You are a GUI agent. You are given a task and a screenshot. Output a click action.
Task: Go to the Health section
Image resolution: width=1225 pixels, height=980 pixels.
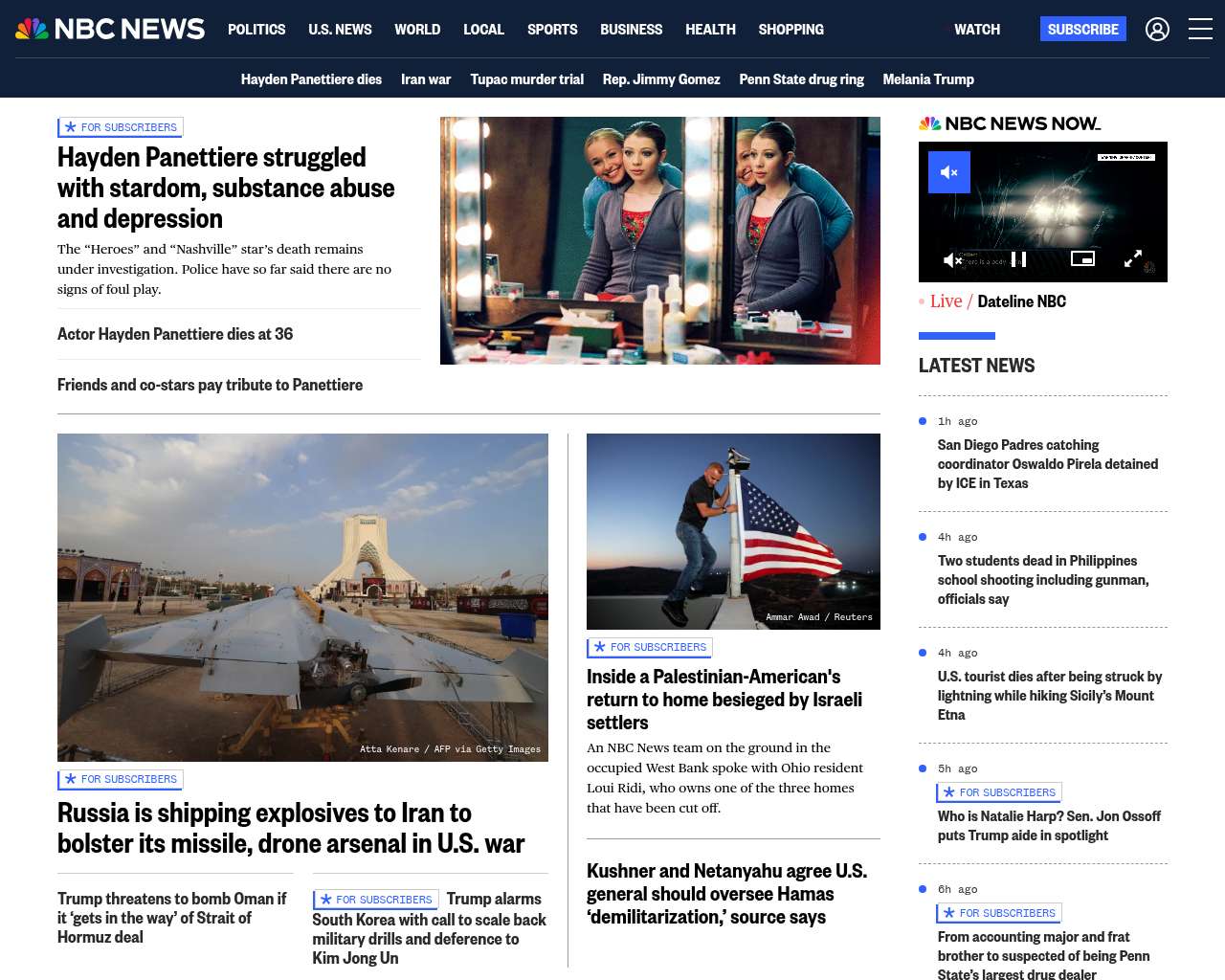(710, 30)
